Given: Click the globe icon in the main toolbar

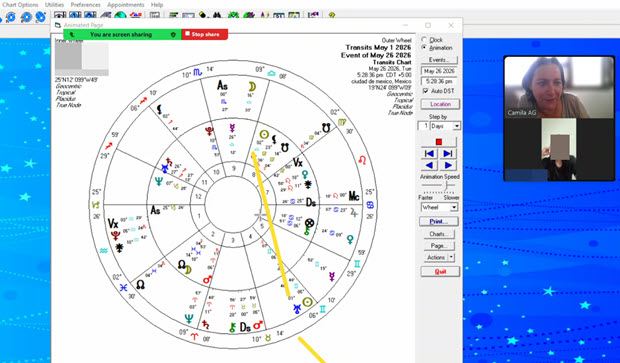Looking at the screenshot, I should coord(120,15).
